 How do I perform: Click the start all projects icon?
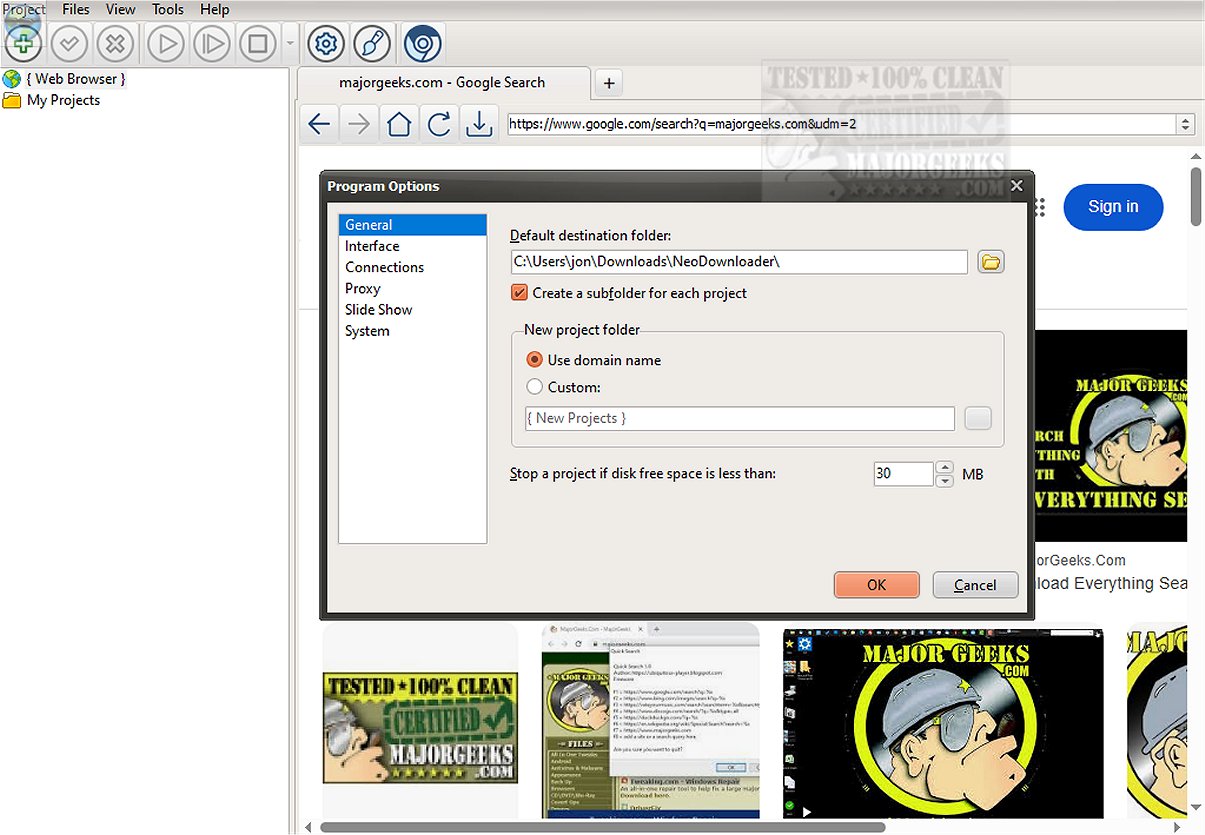point(212,43)
